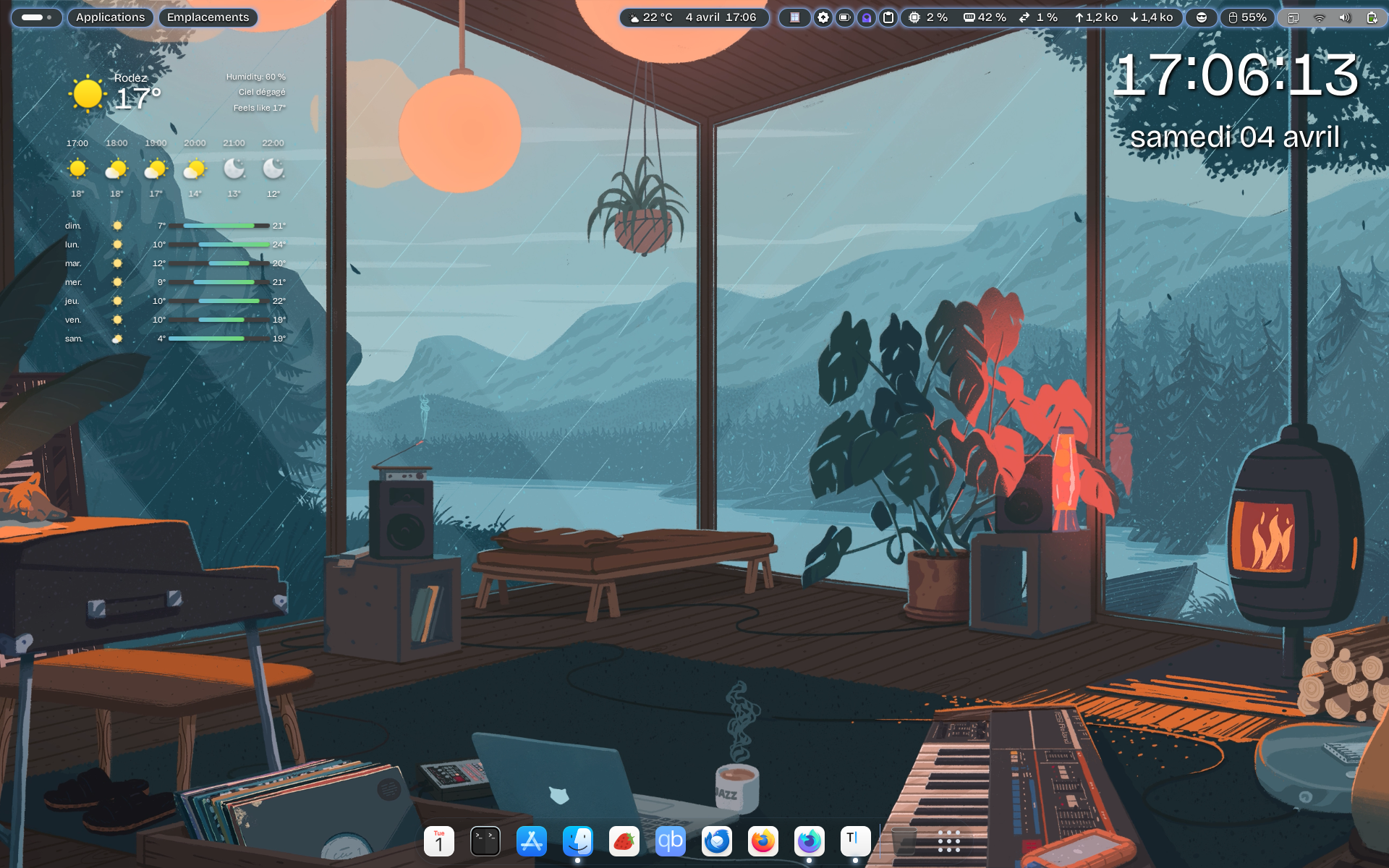Viewport: 1389px width, 868px height.
Task: Open the Wi-Fi network status menu
Action: tap(1320, 17)
